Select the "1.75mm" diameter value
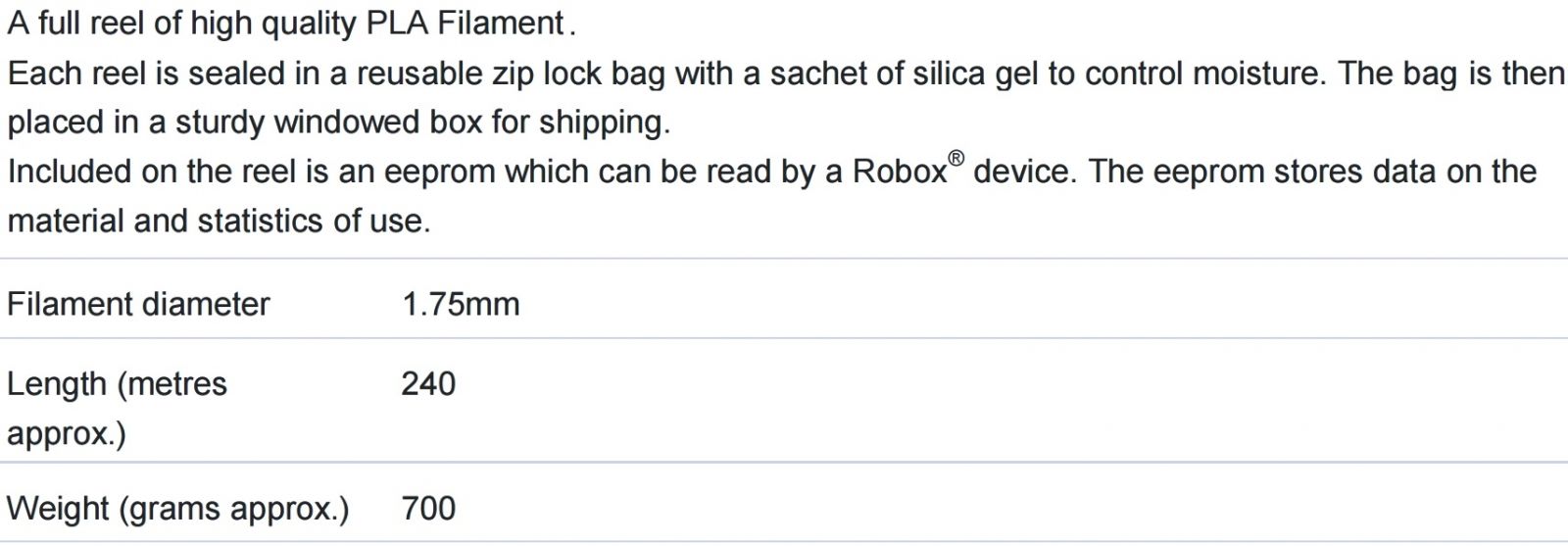Image resolution: width=1568 pixels, height=546 pixels. click(461, 304)
